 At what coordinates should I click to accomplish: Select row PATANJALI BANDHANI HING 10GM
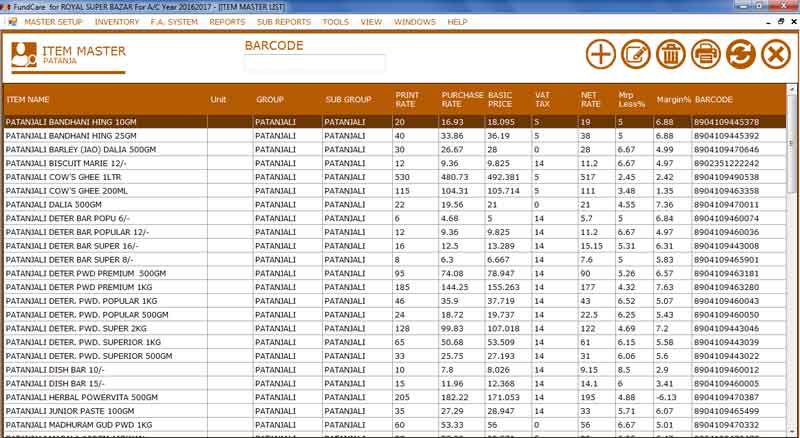394,122
